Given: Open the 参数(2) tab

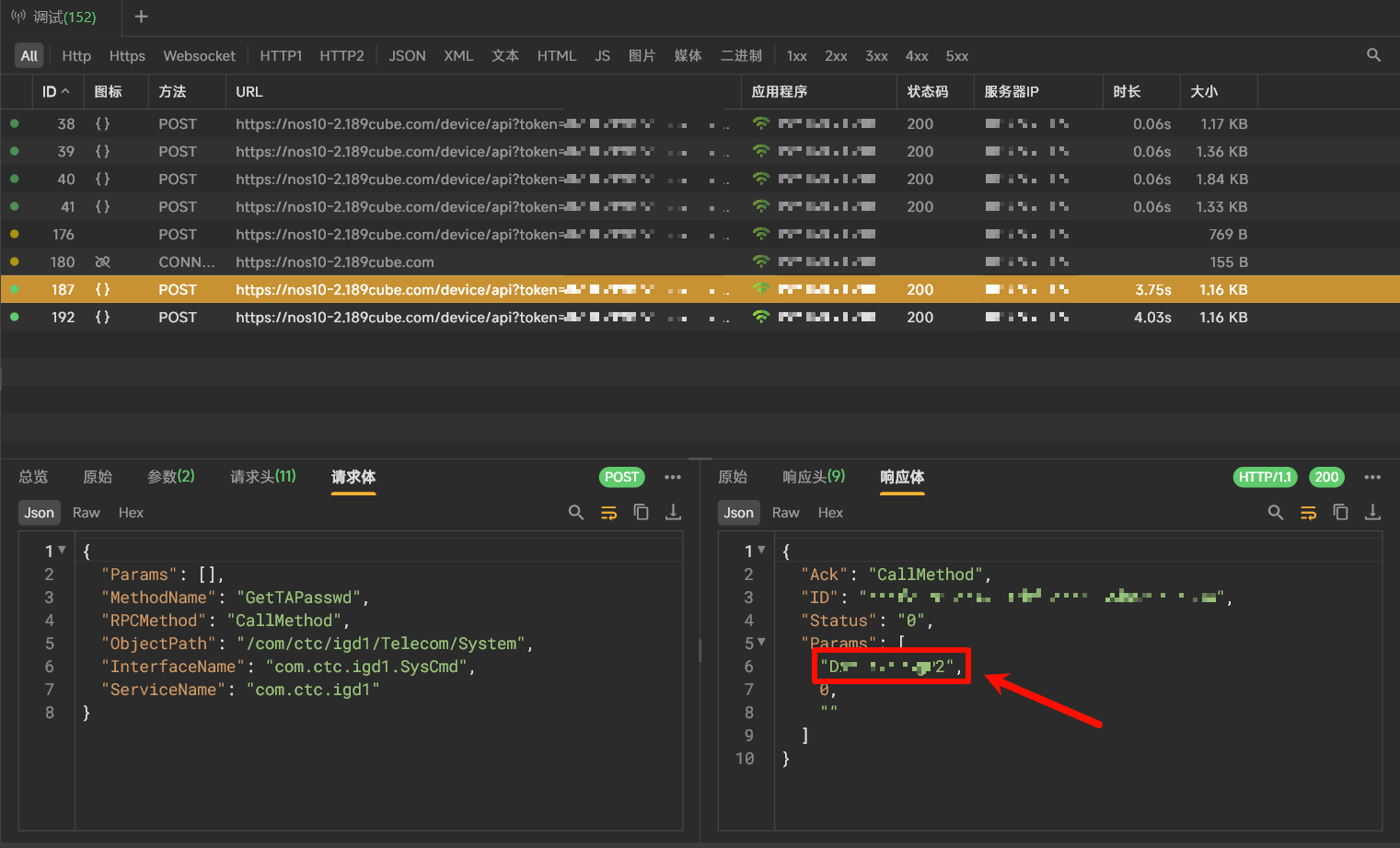Looking at the screenshot, I should click(171, 477).
